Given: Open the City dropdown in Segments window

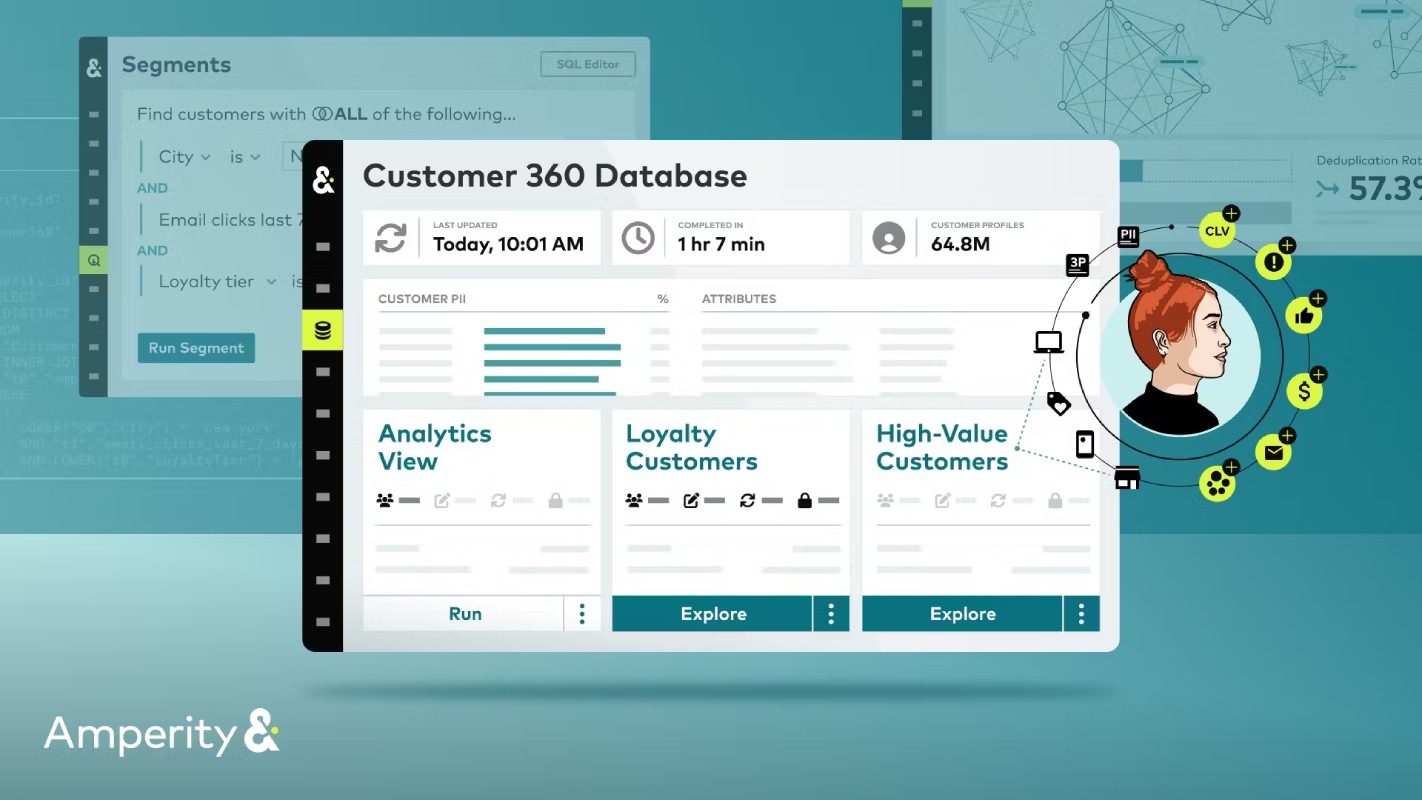Looking at the screenshot, I should 185,156.
